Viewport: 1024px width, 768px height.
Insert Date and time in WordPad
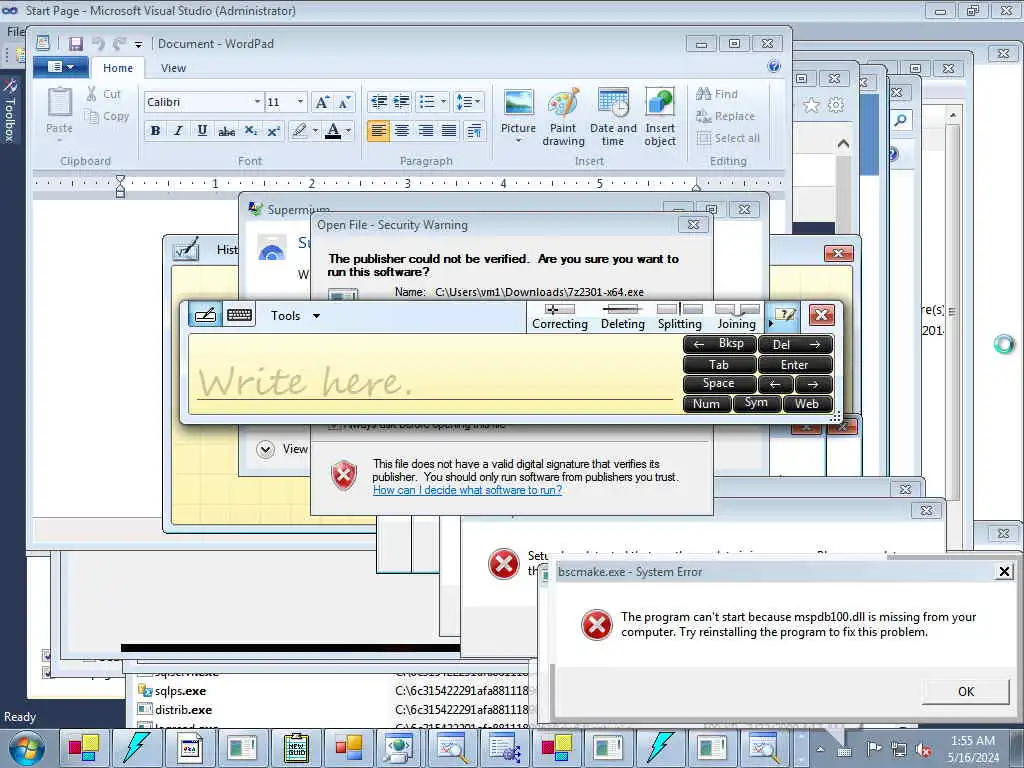tap(613, 116)
